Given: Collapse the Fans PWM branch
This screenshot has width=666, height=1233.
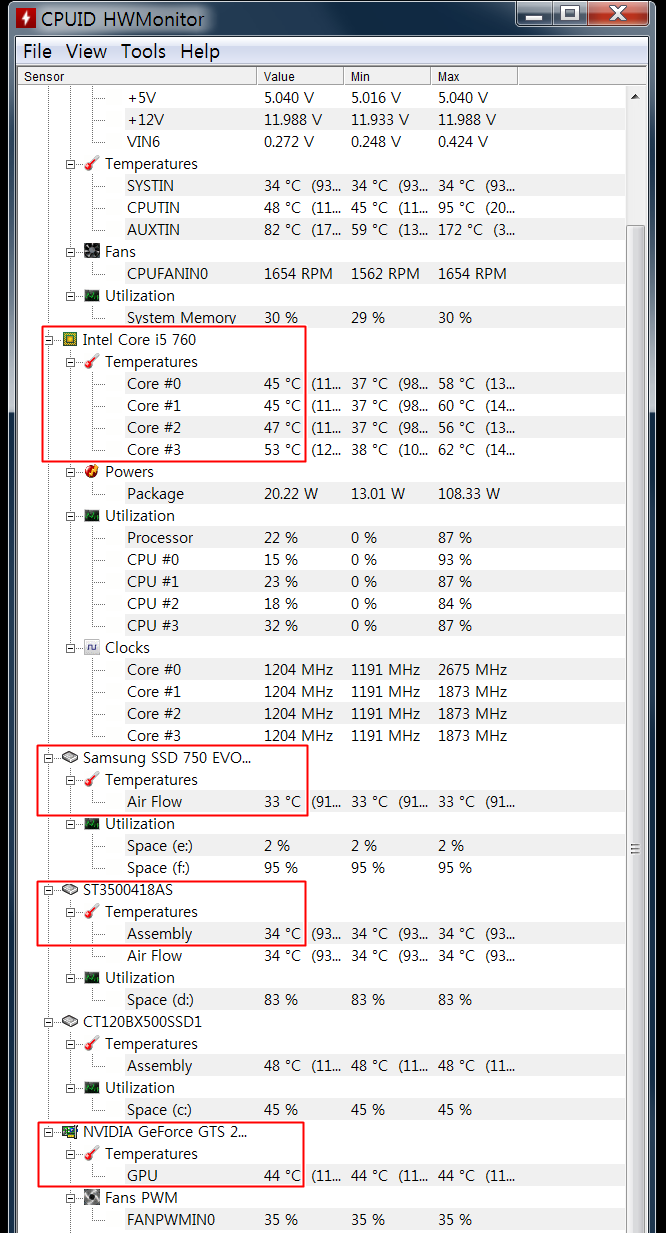Looking at the screenshot, I should click(x=71, y=1198).
